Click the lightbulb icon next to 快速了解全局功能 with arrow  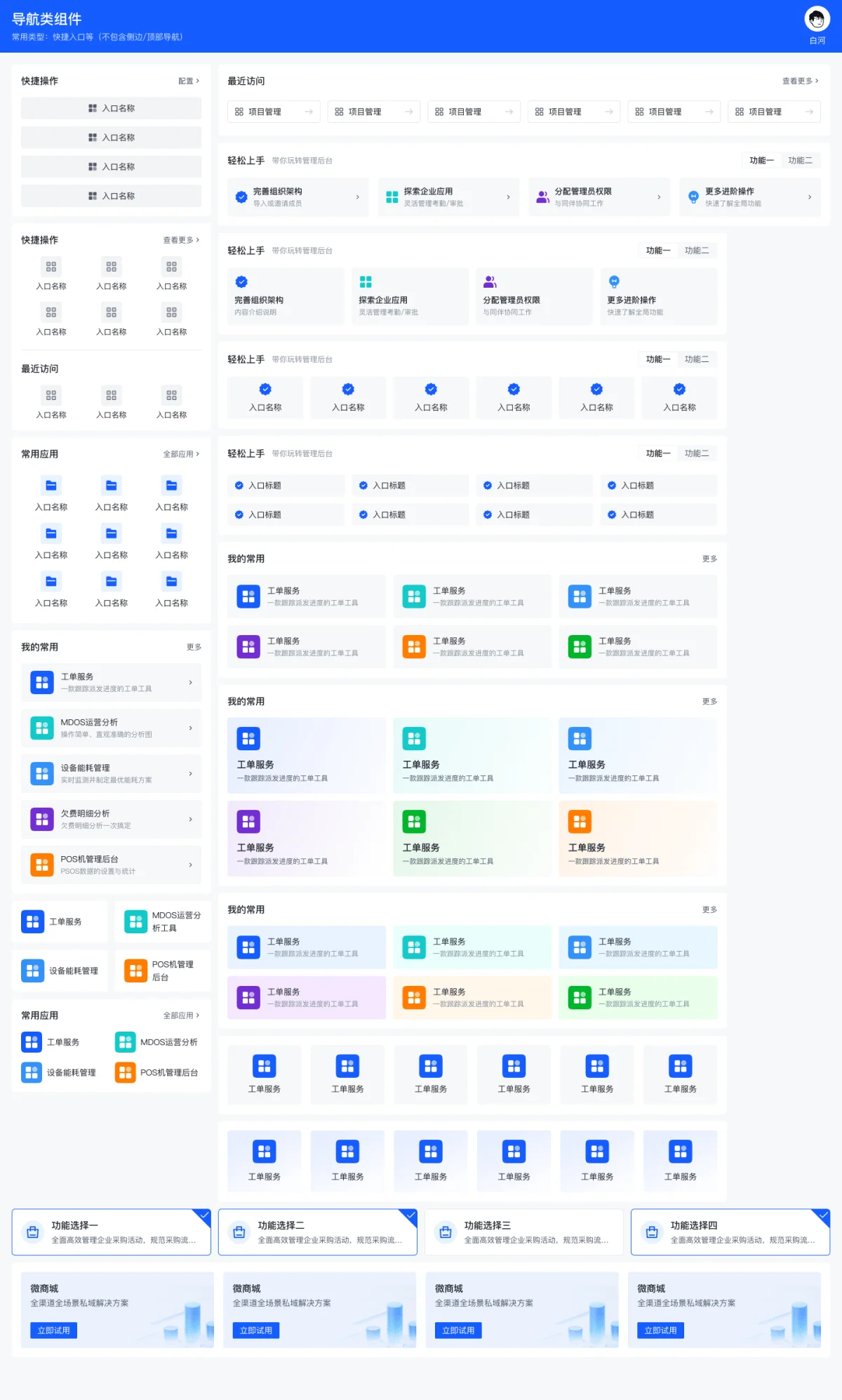click(x=693, y=197)
